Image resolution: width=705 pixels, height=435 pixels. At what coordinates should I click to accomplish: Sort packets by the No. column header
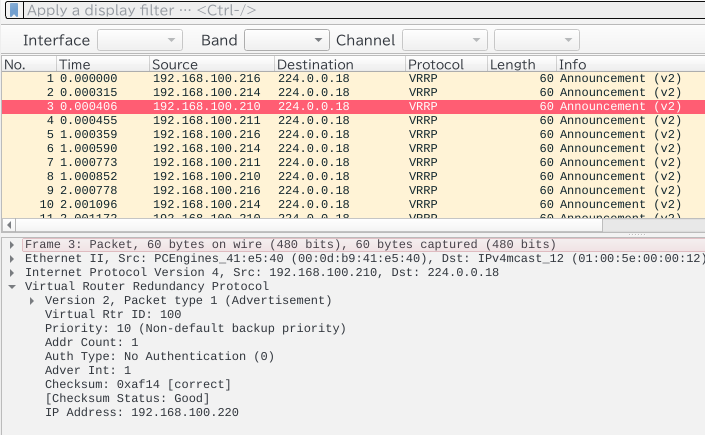pos(29,64)
